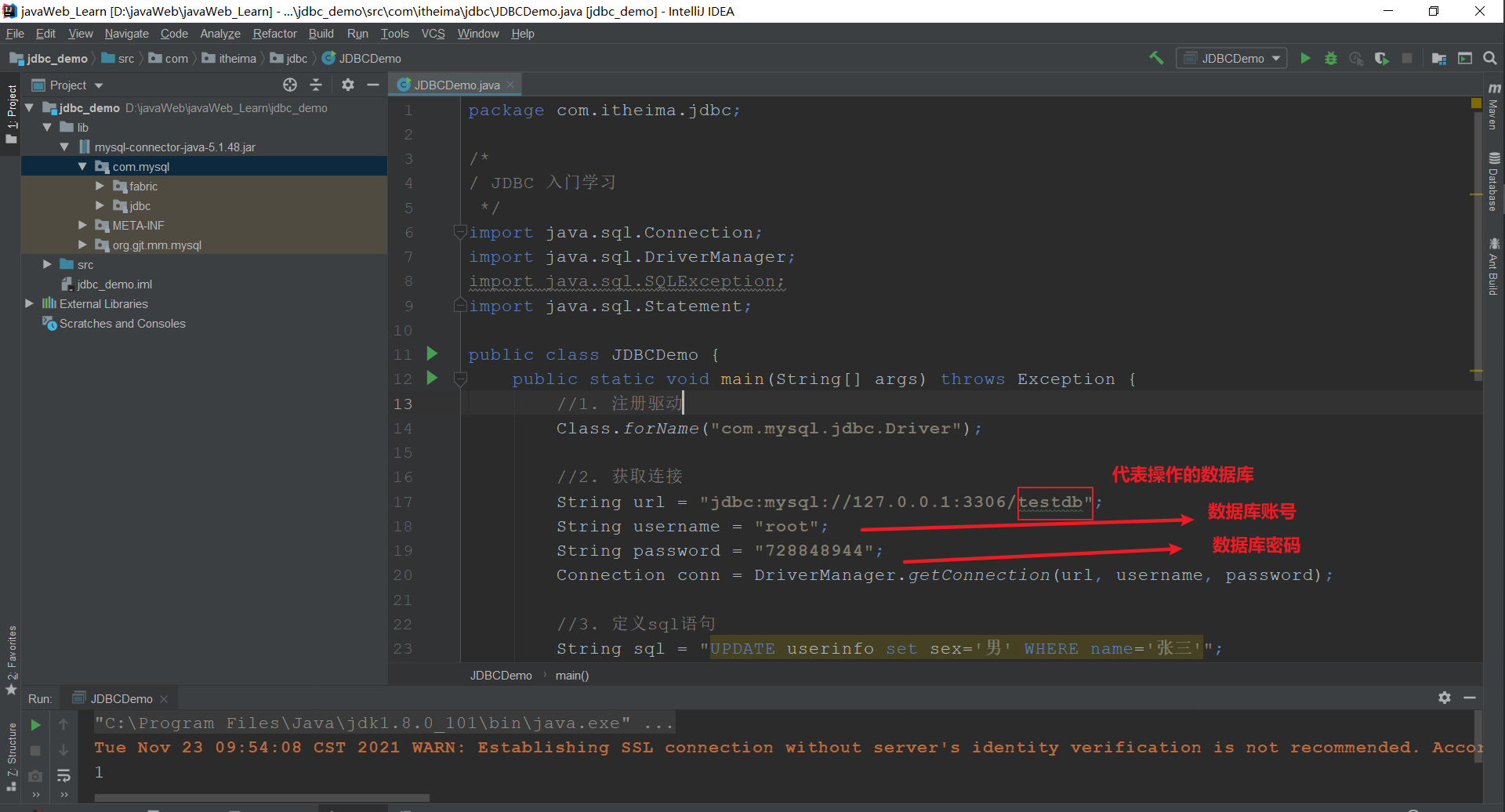Expand the src folder in Project tree
The image size is (1505, 812).
pos(48,264)
